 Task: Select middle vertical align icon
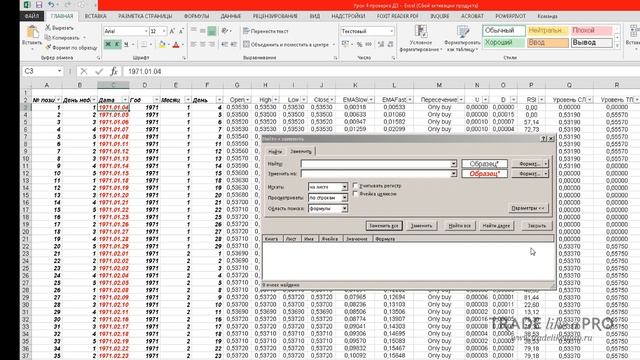tap(202, 31)
